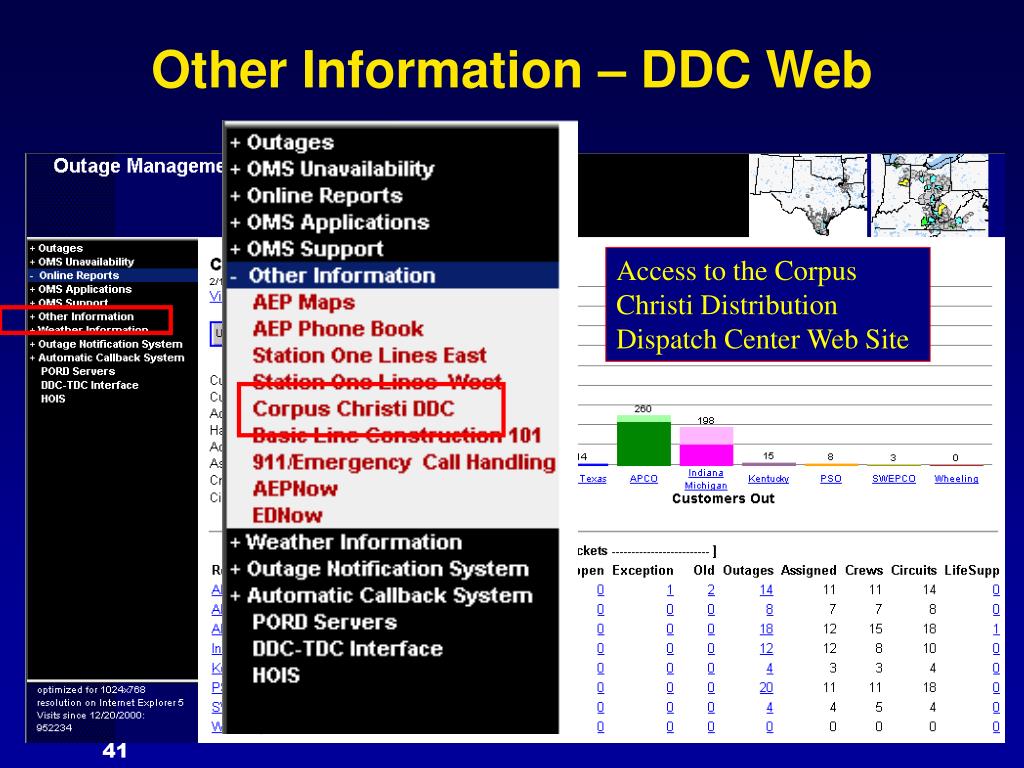1024x768 pixels.
Task: Open AEP Phone Book link
Action: pyautogui.click(x=338, y=329)
